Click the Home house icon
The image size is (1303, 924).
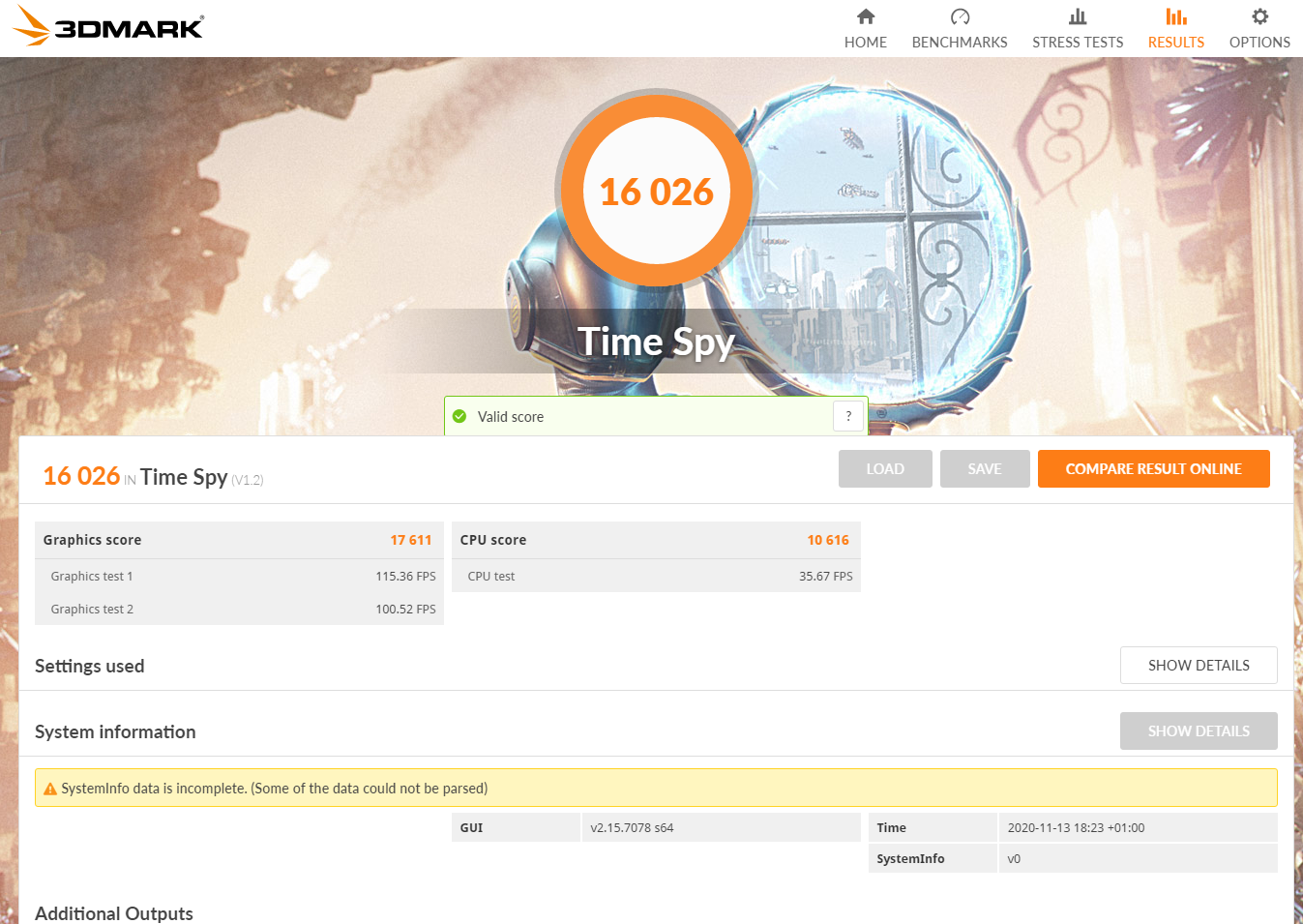[866, 16]
